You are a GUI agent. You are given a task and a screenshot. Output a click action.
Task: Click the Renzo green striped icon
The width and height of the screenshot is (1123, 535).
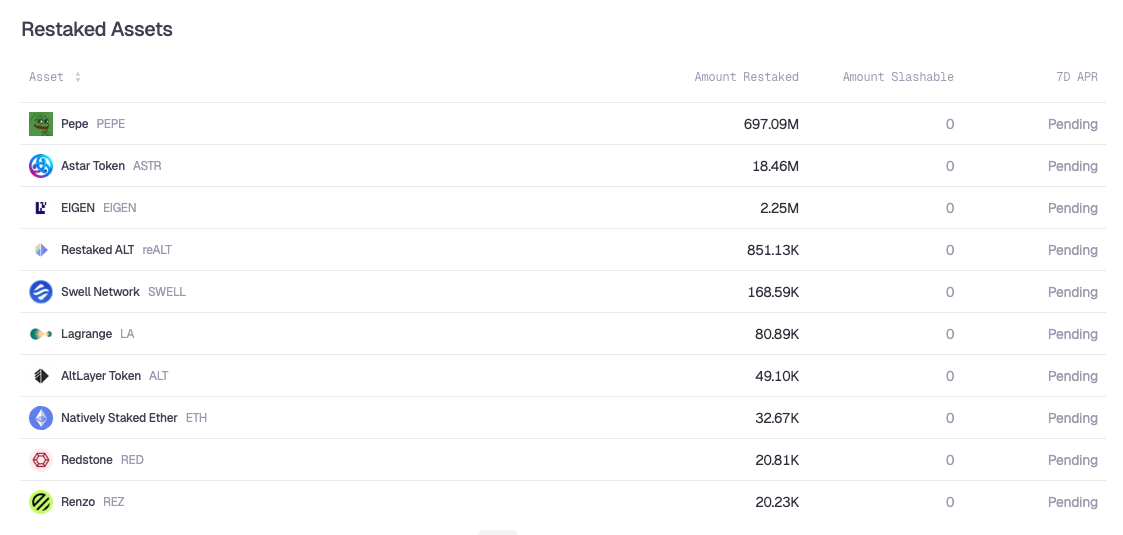coord(41,502)
